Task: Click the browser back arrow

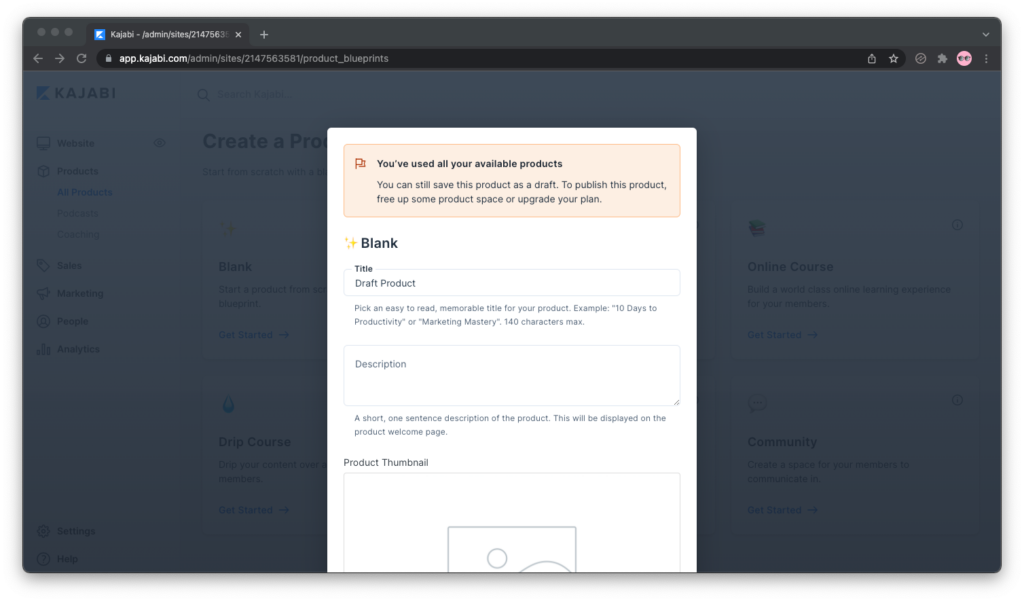Action: [38, 59]
